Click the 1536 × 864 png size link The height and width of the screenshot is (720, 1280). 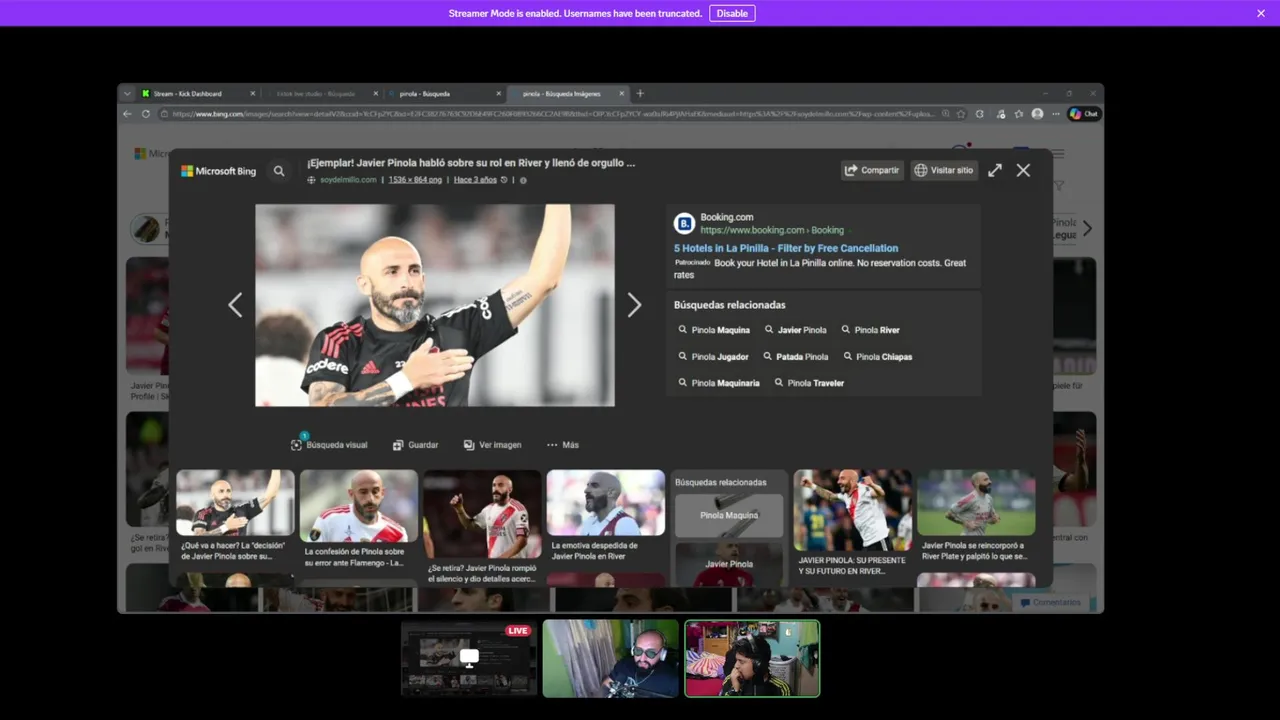click(x=415, y=180)
